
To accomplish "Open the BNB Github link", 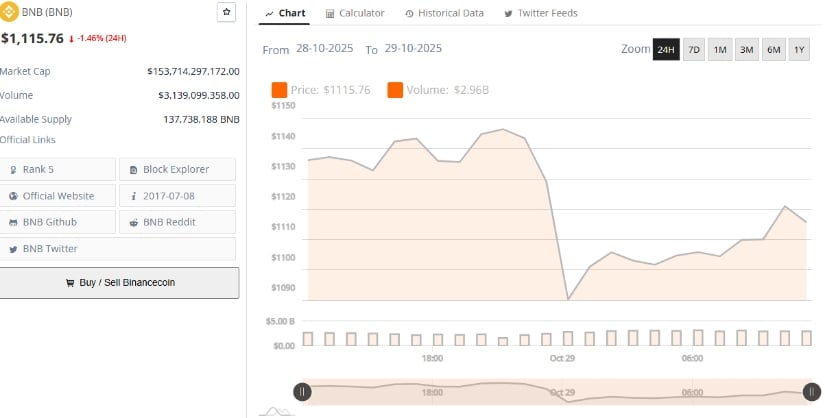I will click(x=58, y=222).
